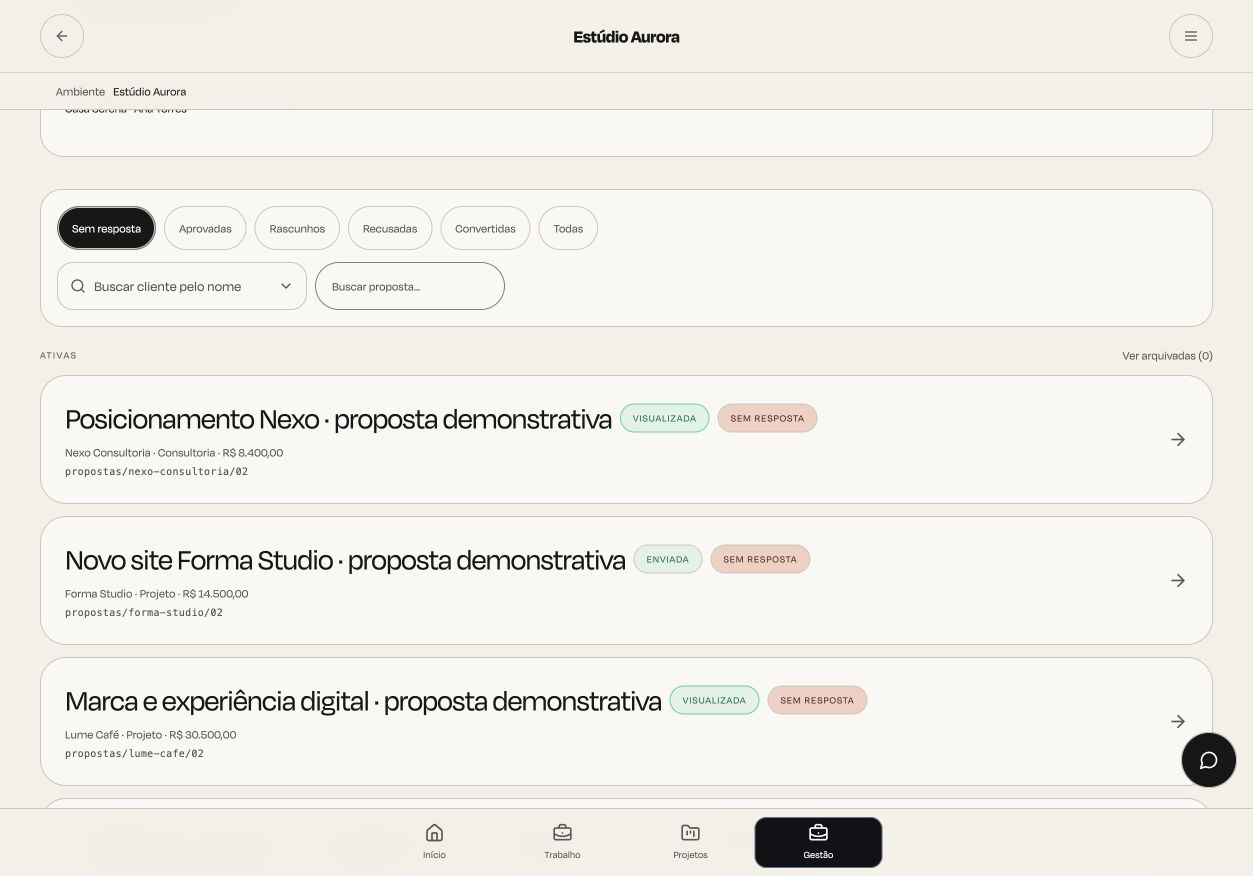Open Ver arquivadas (0) link

pyautogui.click(x=1167, y=356)
